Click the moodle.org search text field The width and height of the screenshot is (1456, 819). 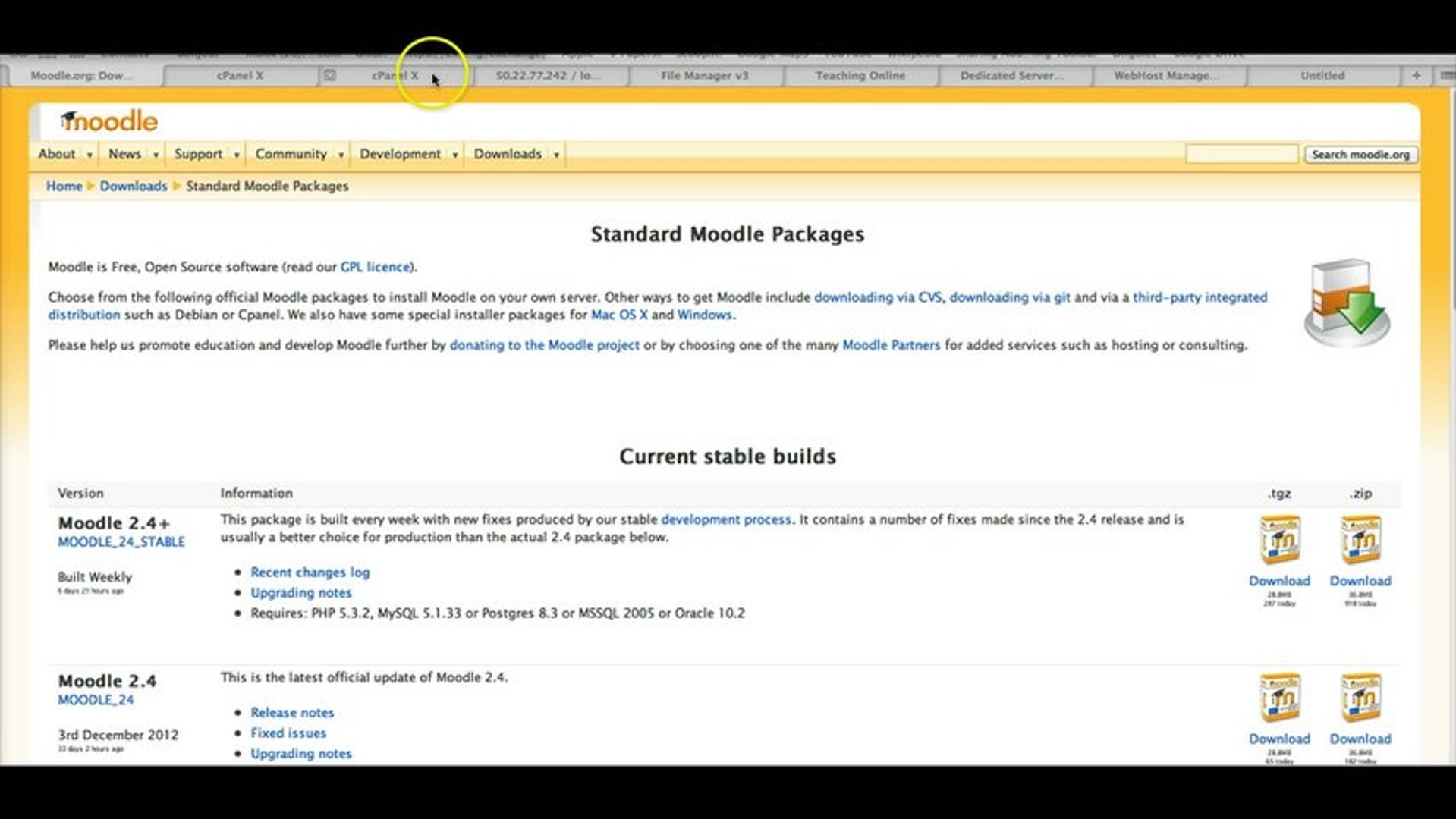[1241, 154]
